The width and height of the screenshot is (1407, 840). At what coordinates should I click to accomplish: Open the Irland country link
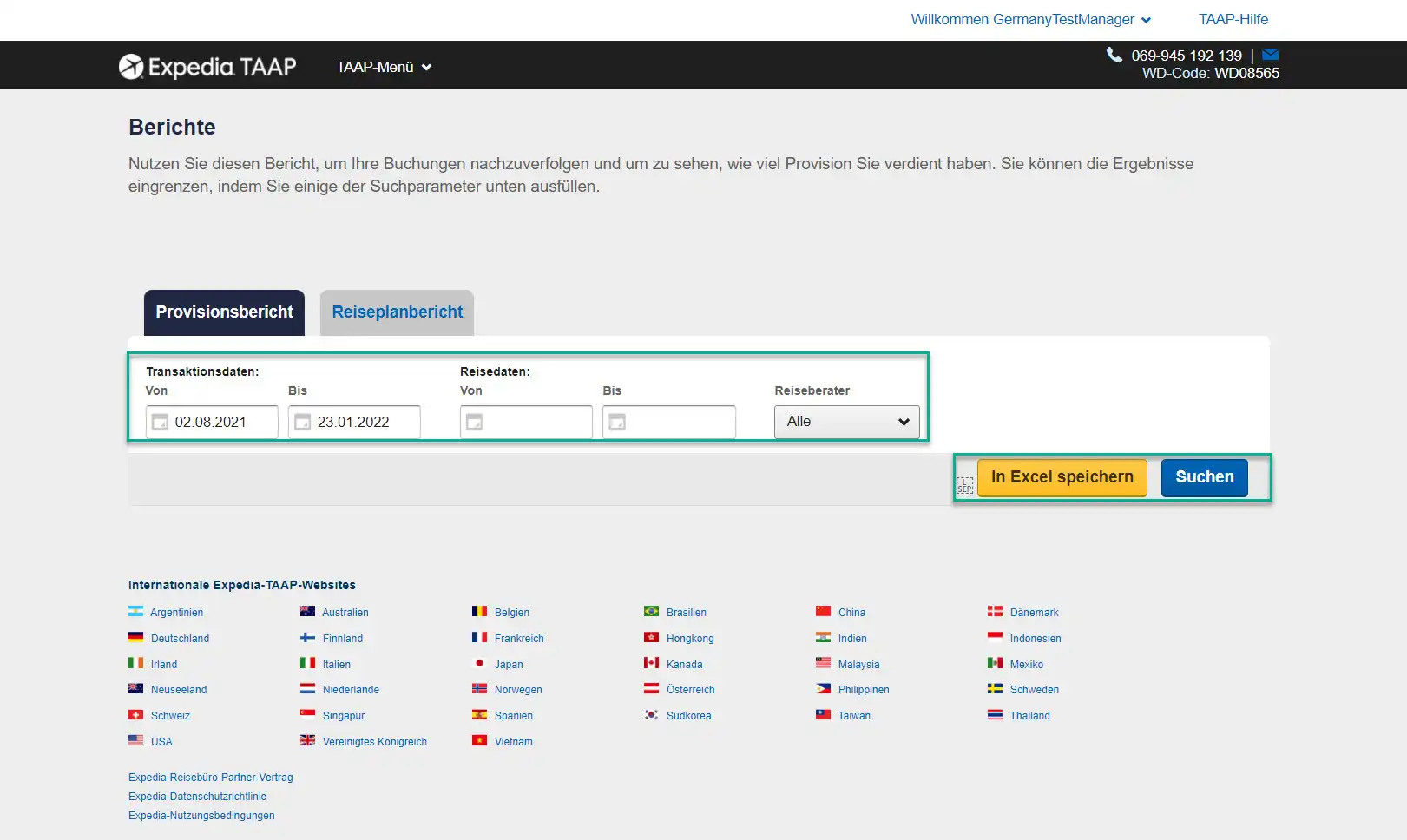pos(164,664)
